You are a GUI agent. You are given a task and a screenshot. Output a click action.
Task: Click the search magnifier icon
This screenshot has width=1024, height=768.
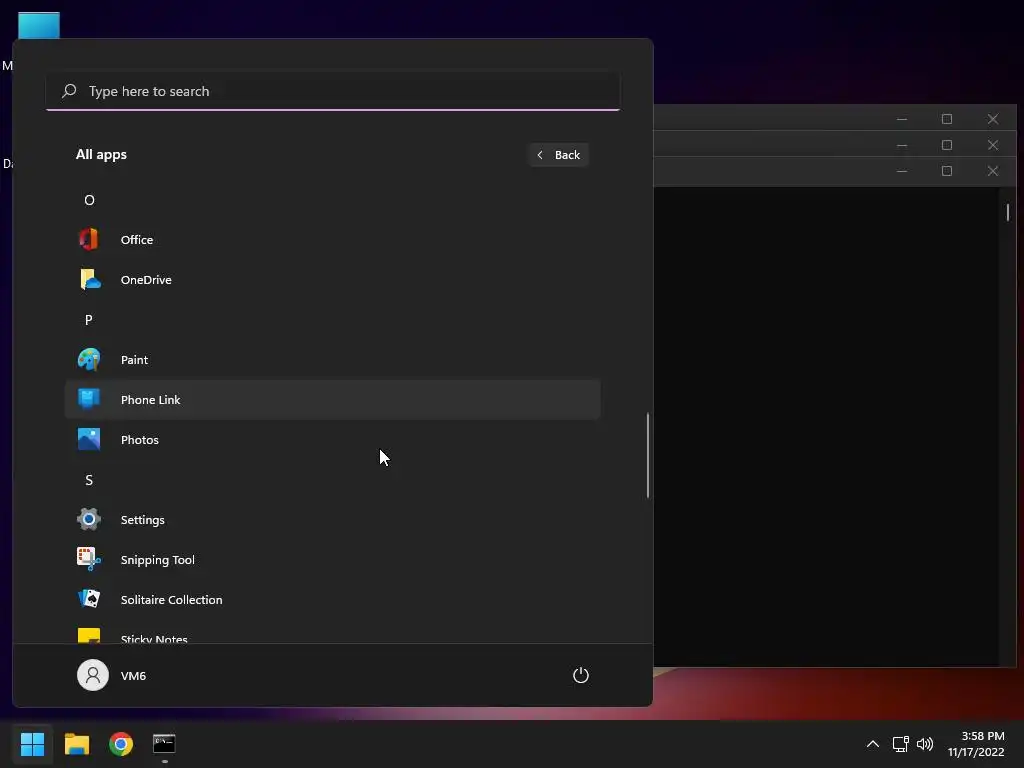[69, 91]
